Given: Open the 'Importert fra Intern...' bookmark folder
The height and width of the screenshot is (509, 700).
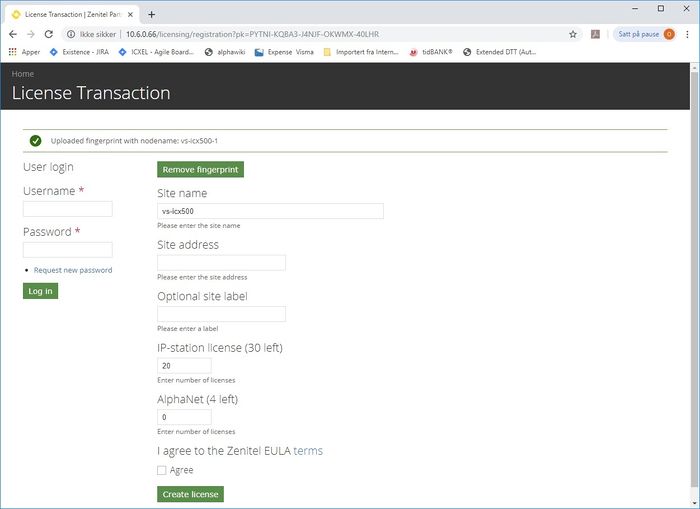Looking at the screenshot, I should pyautogui.click(x=361, y=52).
